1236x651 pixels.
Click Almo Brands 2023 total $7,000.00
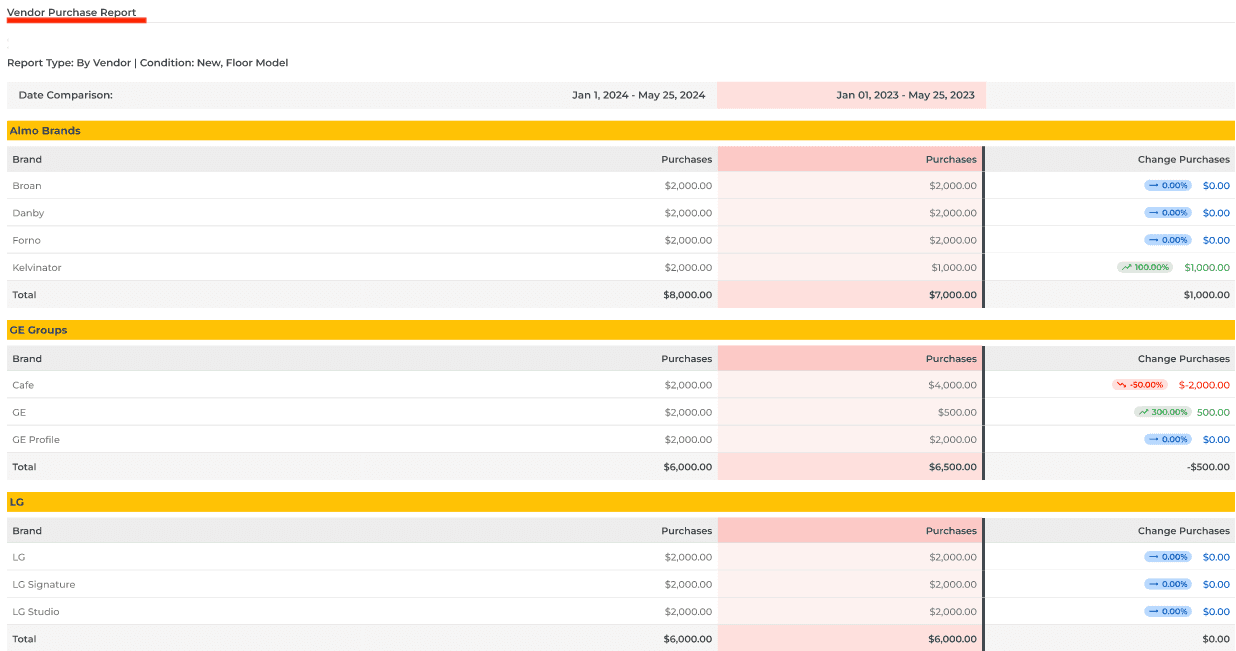coord(951,295)
